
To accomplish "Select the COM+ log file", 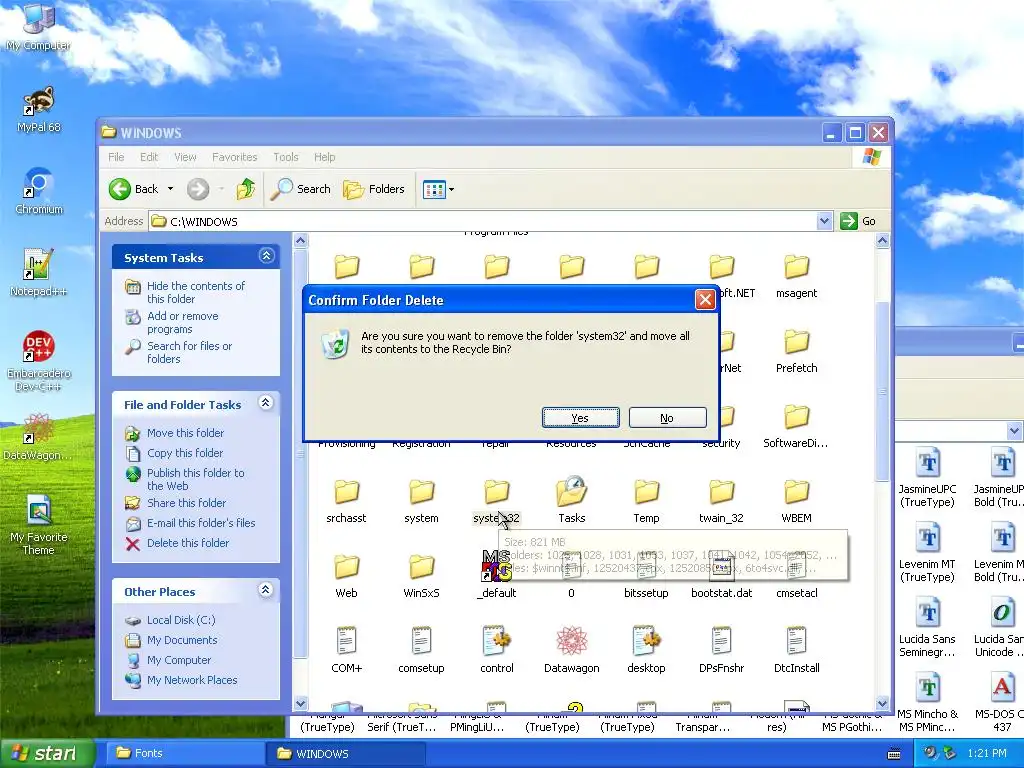I will 346,651.
